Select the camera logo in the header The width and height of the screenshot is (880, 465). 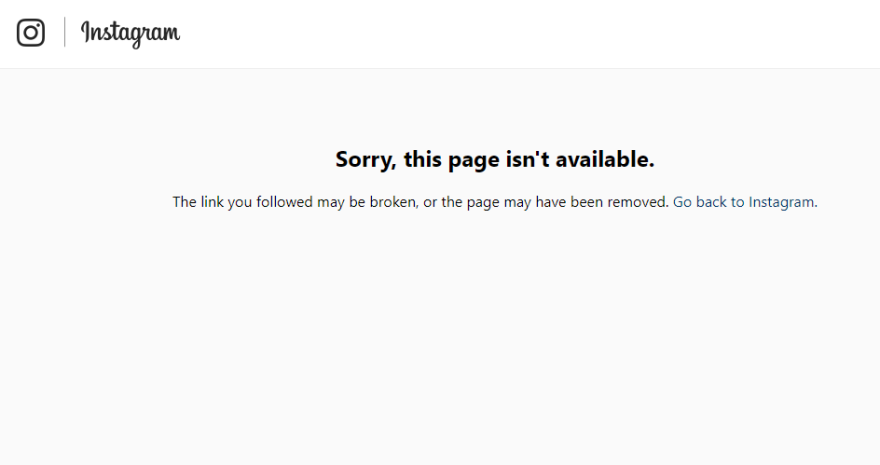[31, 33]
